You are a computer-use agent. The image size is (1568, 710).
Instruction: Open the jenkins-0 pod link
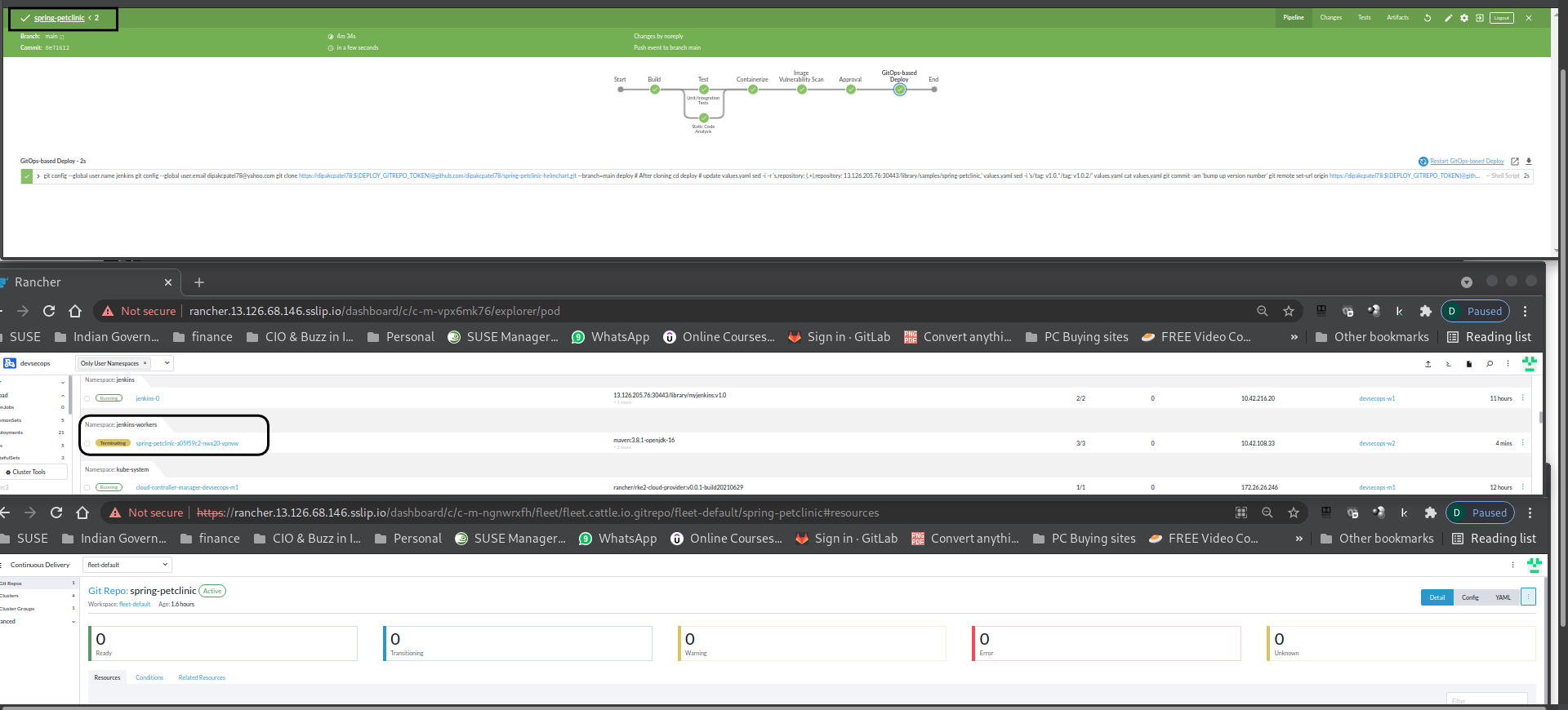[x=148, y=399]
